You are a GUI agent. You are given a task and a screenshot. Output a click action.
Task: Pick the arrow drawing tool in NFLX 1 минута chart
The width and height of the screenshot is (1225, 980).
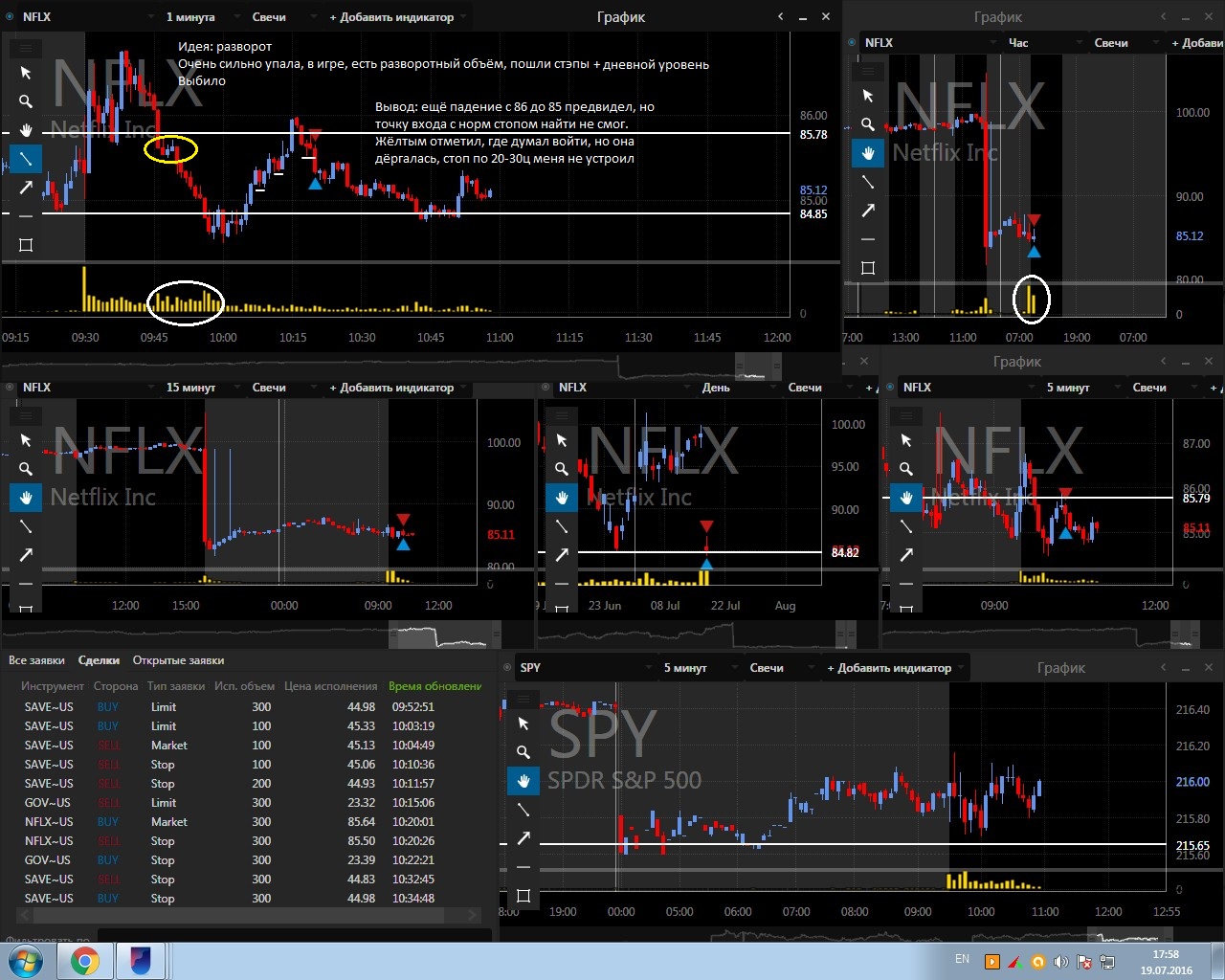26,188
